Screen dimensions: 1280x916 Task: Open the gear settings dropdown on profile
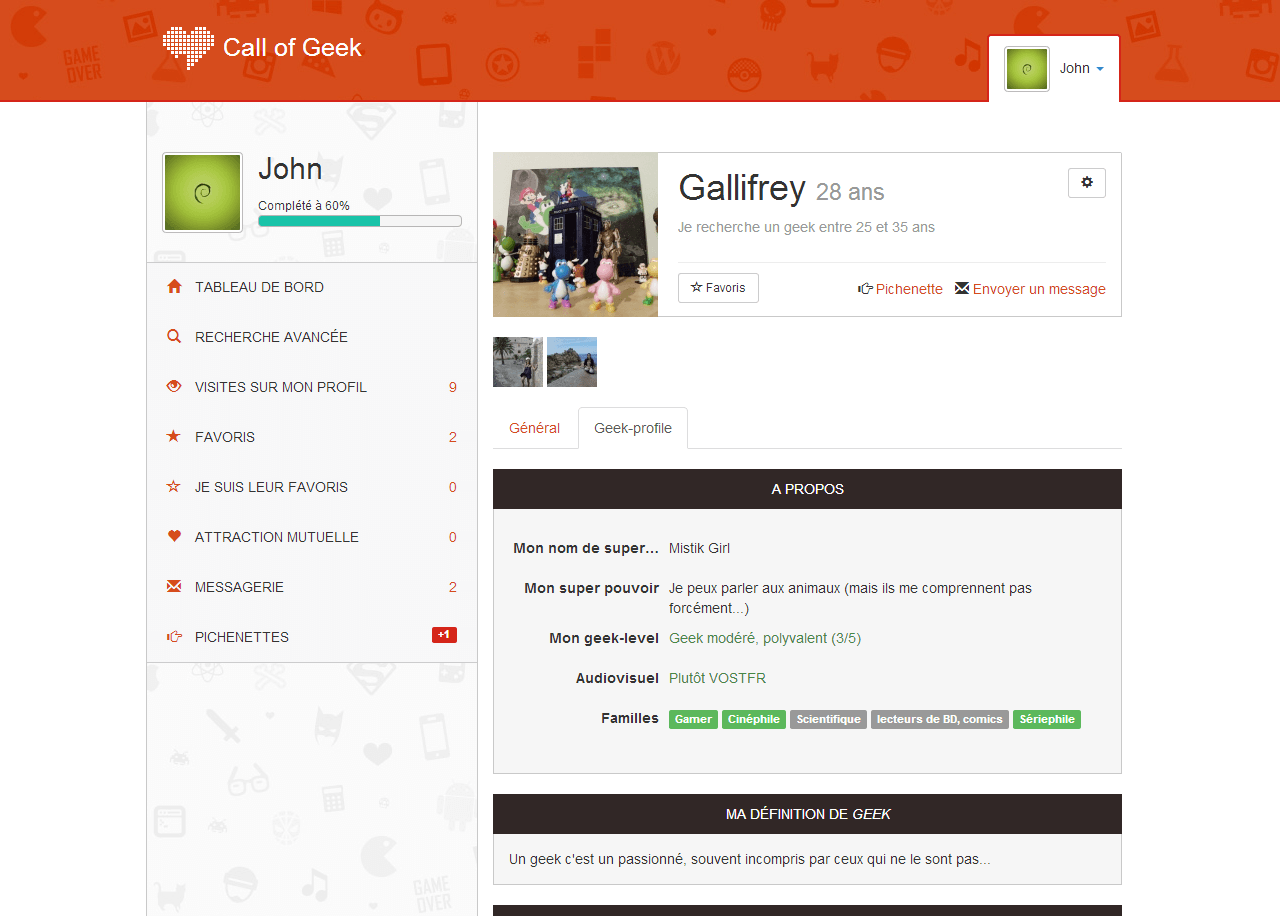[x=1087, y=183]
